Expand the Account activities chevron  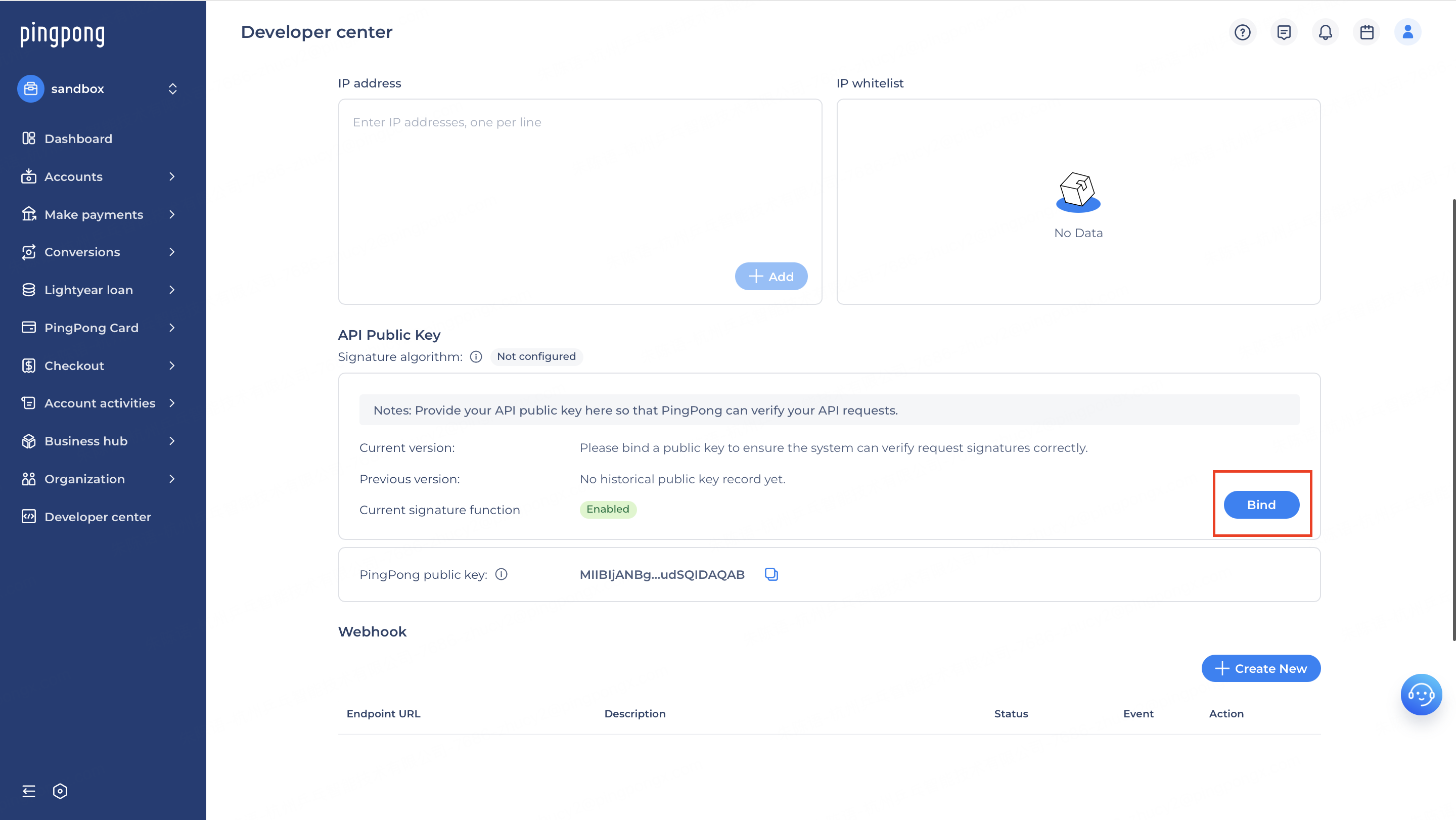pos(172,403)
